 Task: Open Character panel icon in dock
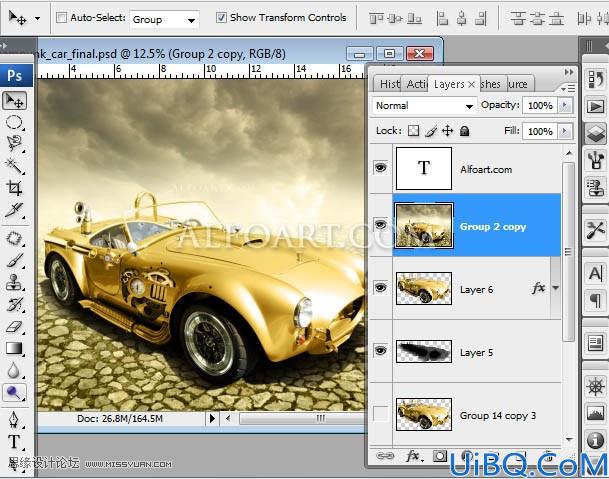(x=595, y=273)
